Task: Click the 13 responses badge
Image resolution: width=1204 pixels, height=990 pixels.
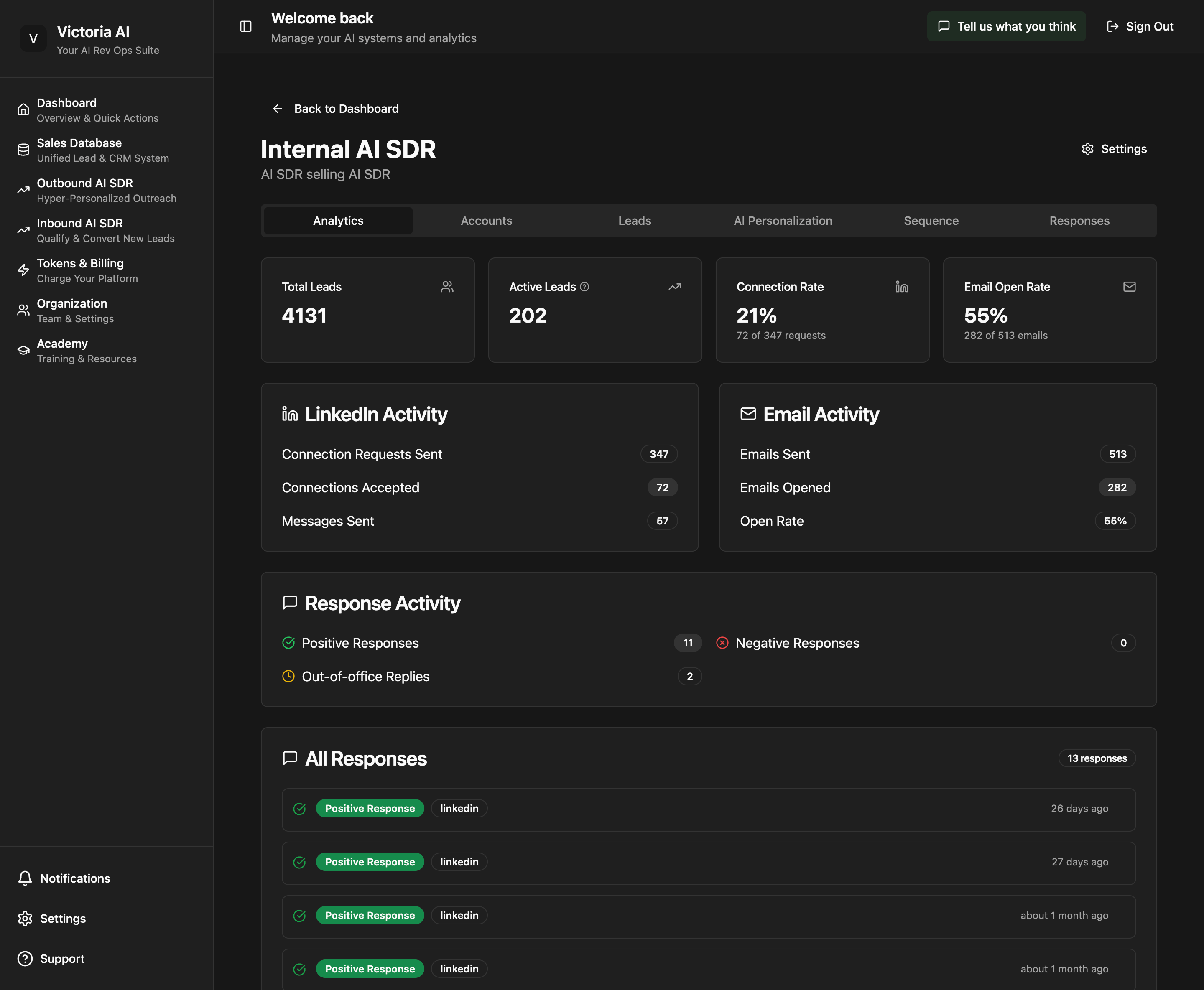Action: coord(1096,758)
